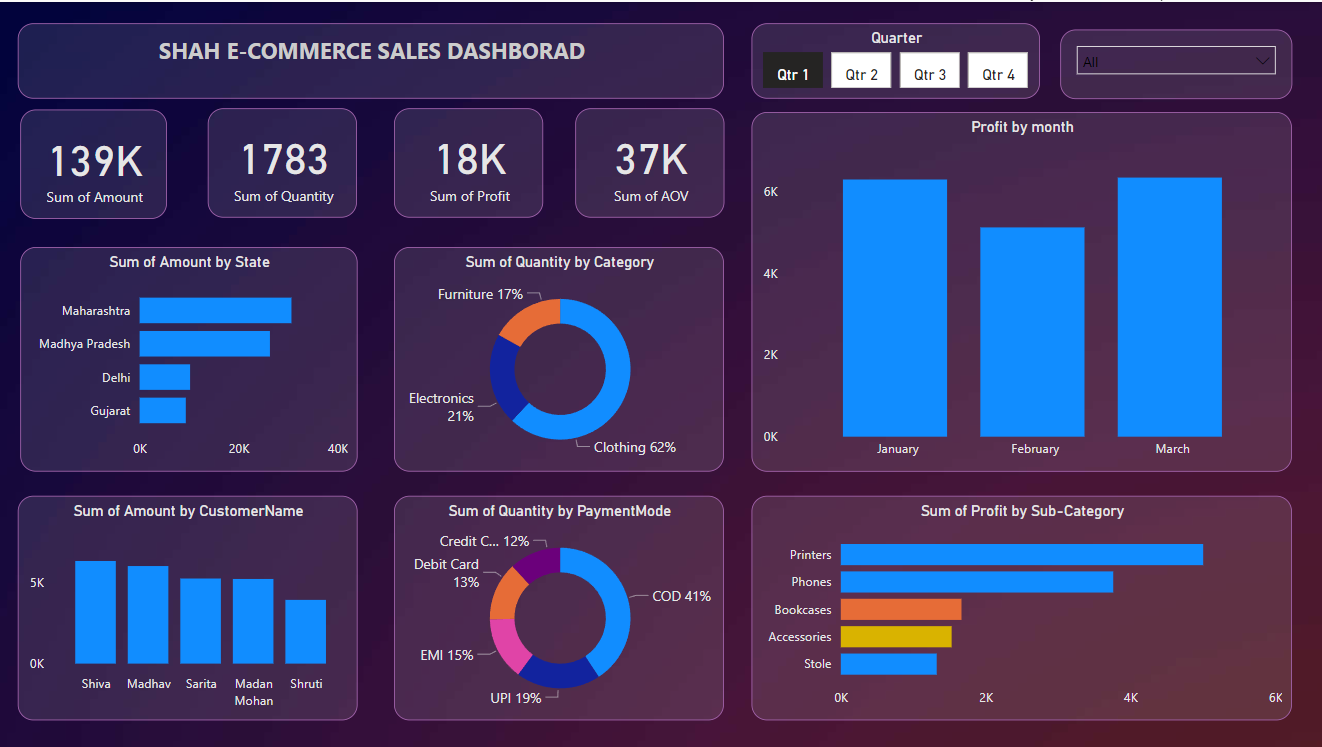Click the March column in Profit by month
Viewport: 1322px width, 747px height.
pyautogui.click(x=1170, y=310)
